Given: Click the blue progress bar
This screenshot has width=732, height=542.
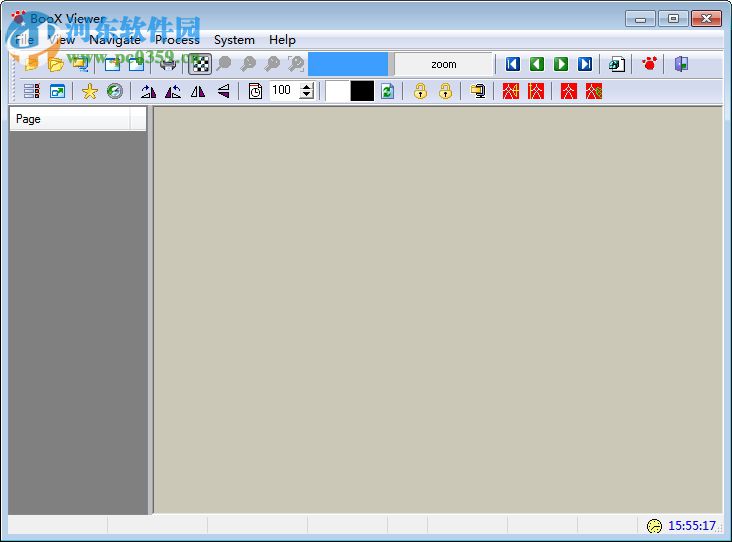Looking at the screenshot, I should (348, 64).
